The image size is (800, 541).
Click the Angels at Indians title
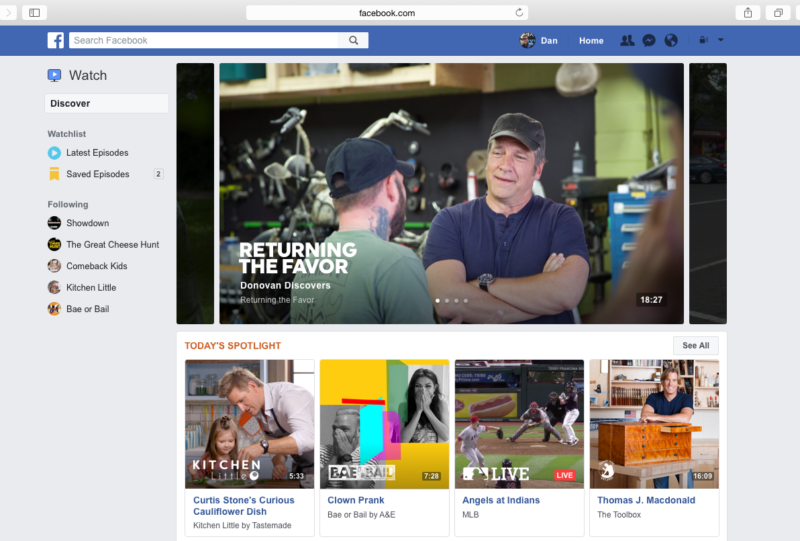point(501,500)
